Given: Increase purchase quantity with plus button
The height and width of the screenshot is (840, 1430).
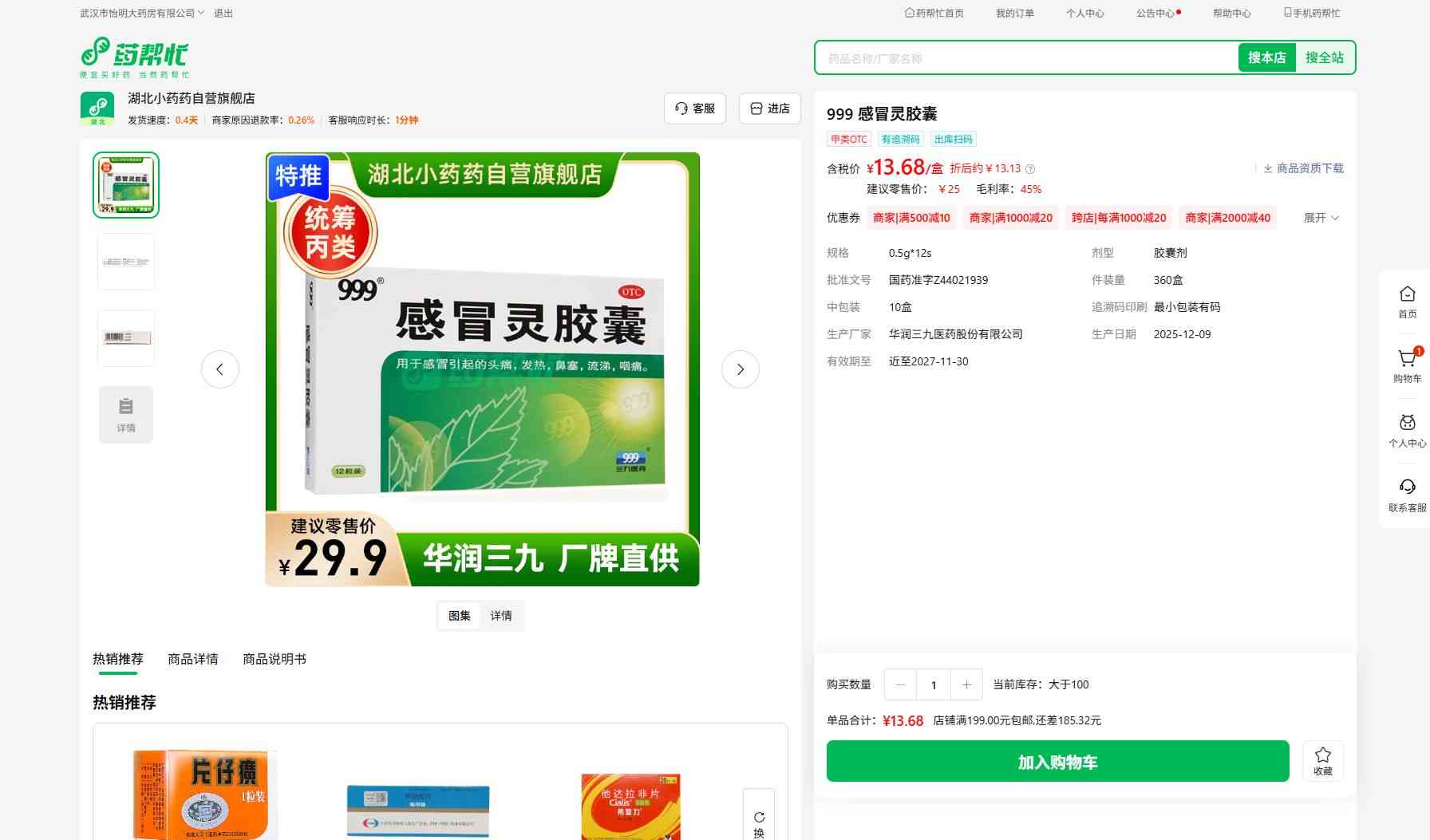Looking at the screenshot, I should click(966, 684).
